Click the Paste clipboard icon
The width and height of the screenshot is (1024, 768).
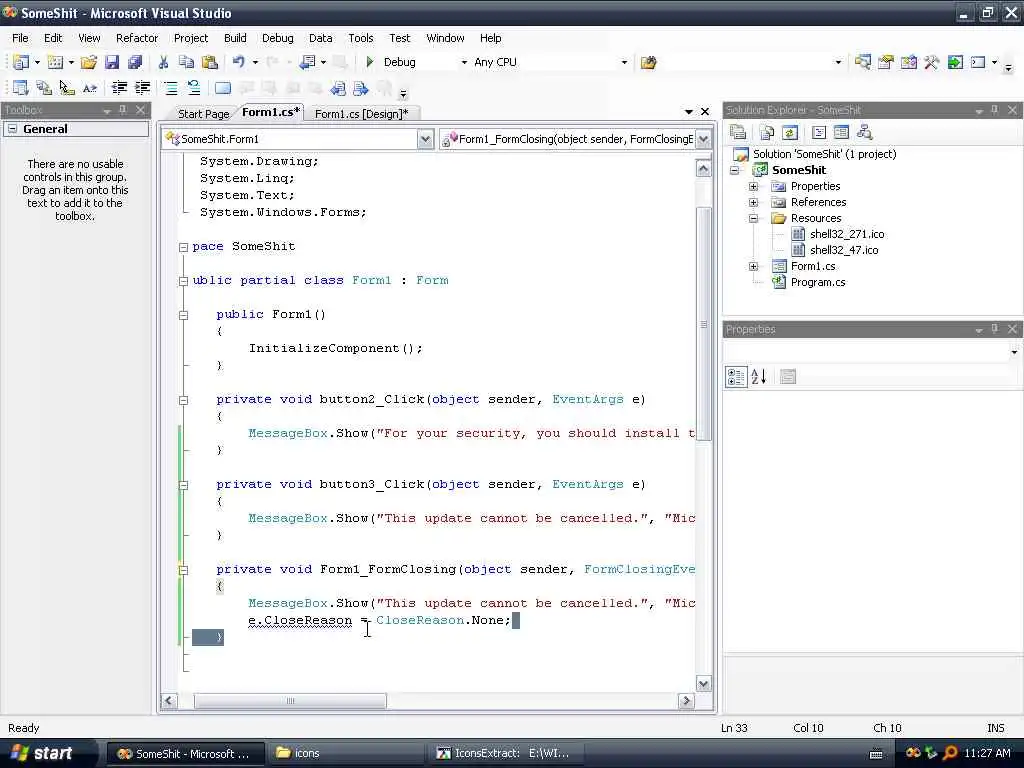[x=210, y=62]
